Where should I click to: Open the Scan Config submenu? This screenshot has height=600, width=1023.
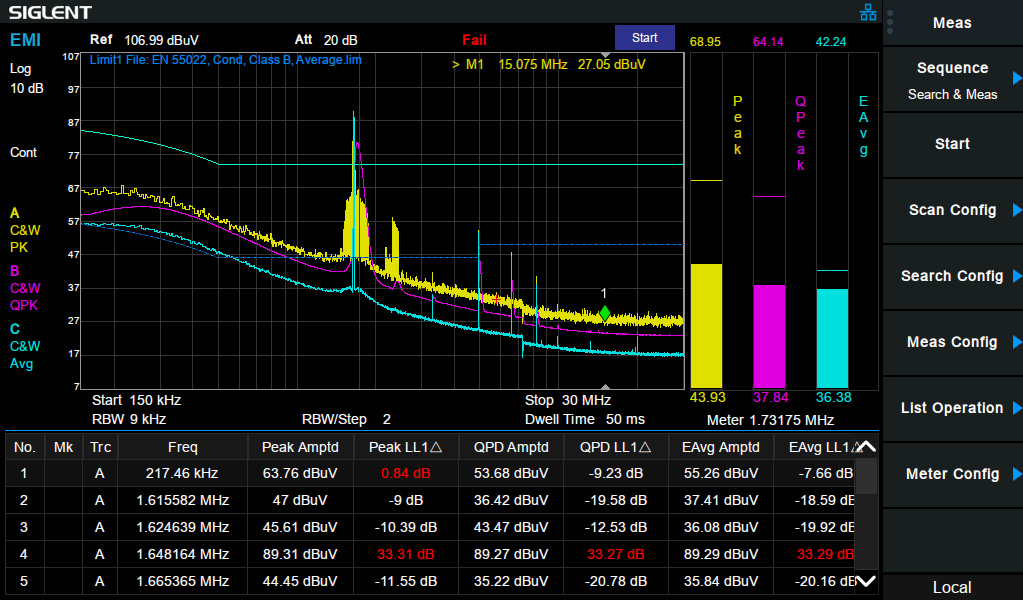tap(952, 210)
